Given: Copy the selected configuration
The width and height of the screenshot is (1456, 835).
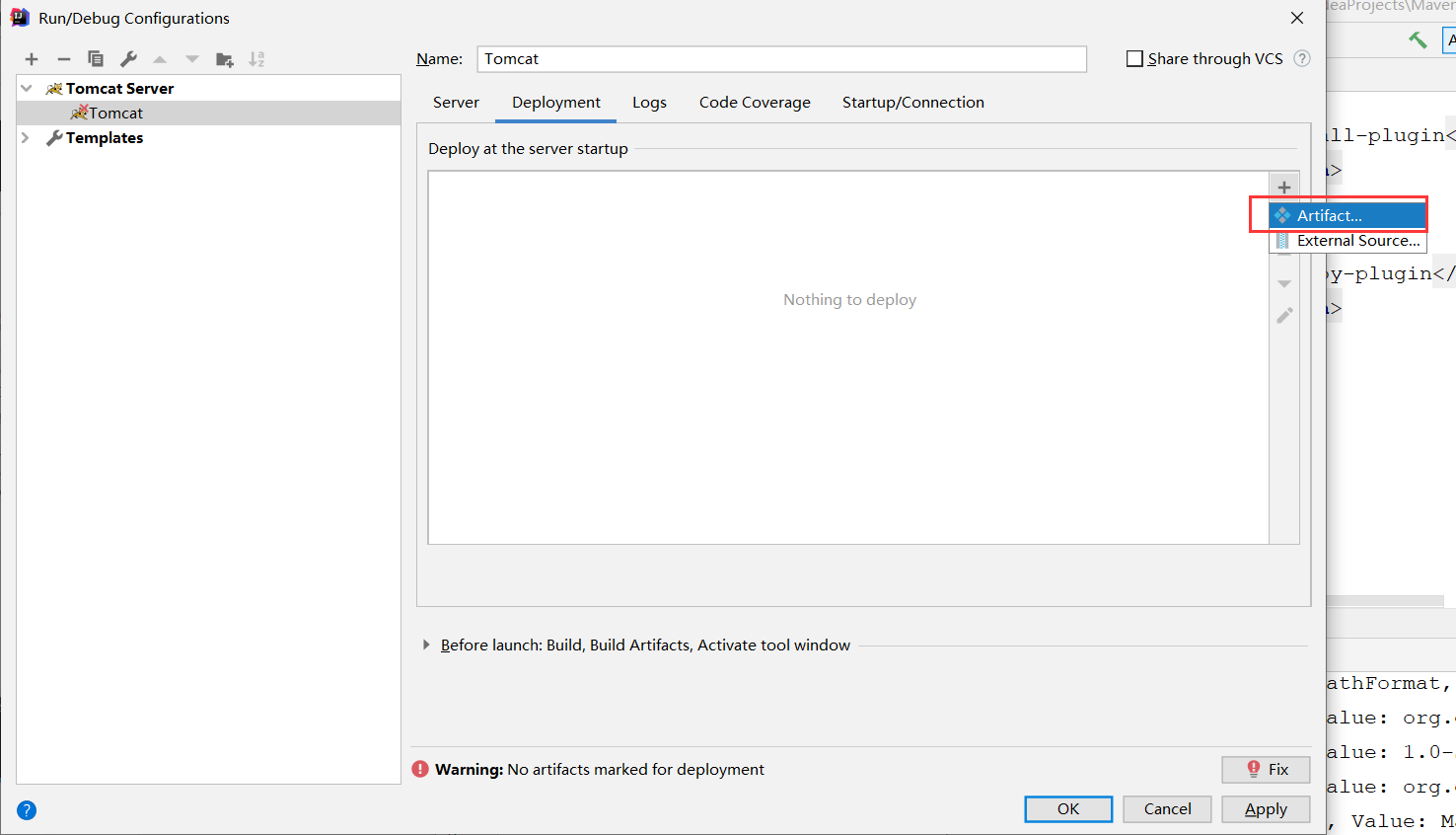Looking at the screenshot, I should pos(96,59).
